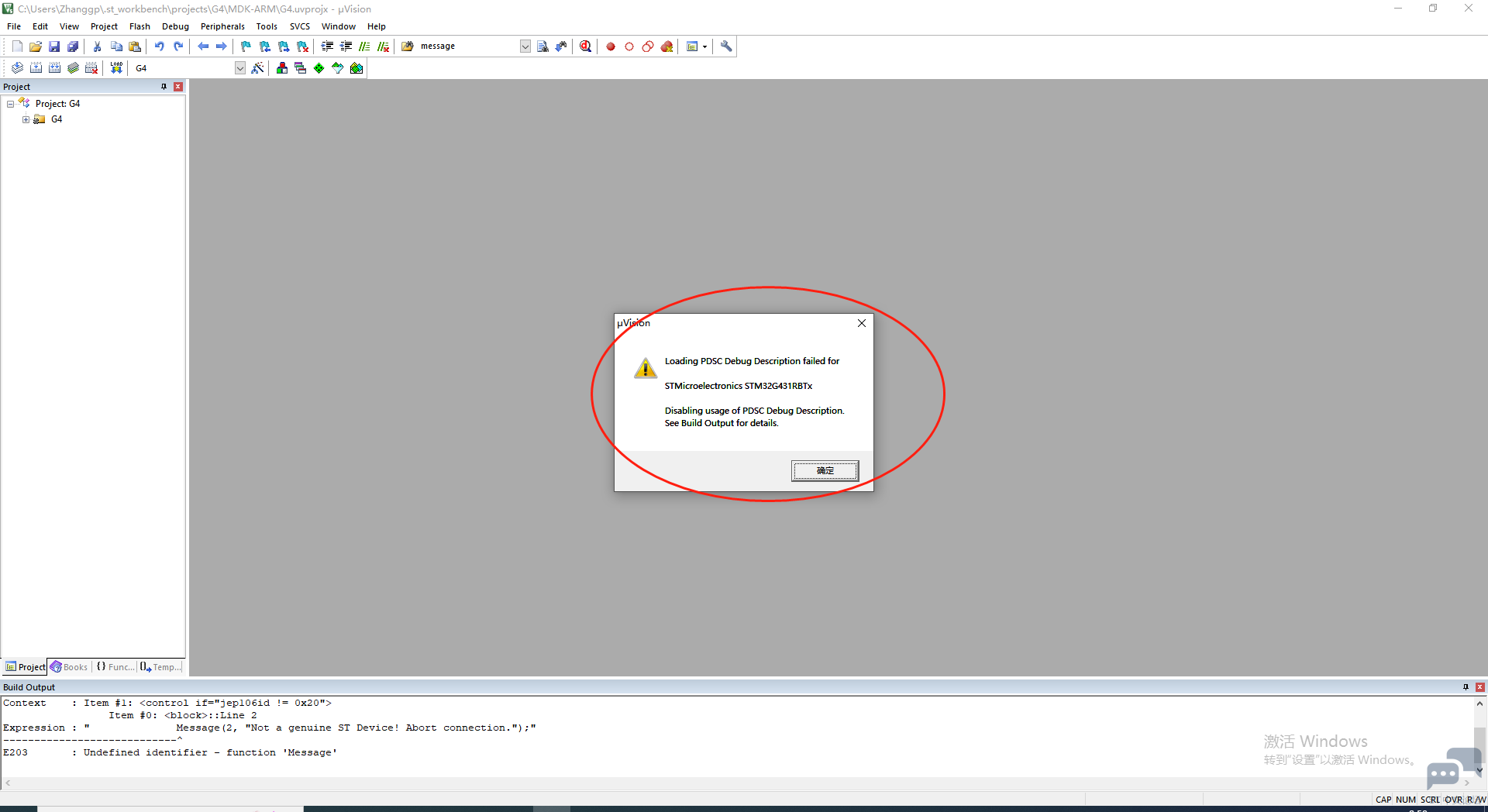Open the Window menu
The image size is (1488, 812).
[x=339, y=26]
